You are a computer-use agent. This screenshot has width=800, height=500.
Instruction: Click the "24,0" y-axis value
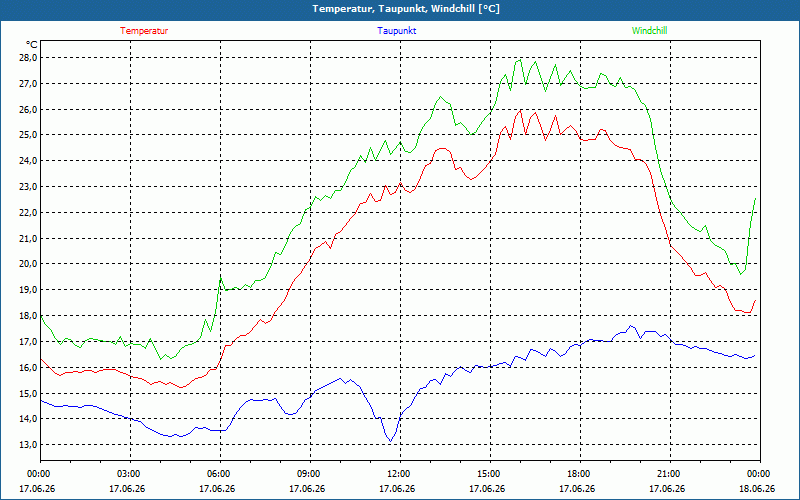29,161
